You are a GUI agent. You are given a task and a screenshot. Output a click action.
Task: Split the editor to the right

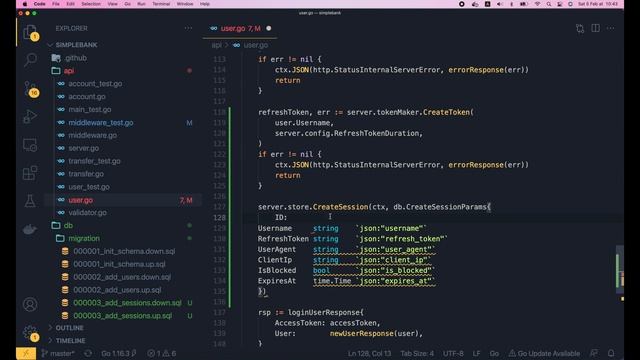click(596, 28)
